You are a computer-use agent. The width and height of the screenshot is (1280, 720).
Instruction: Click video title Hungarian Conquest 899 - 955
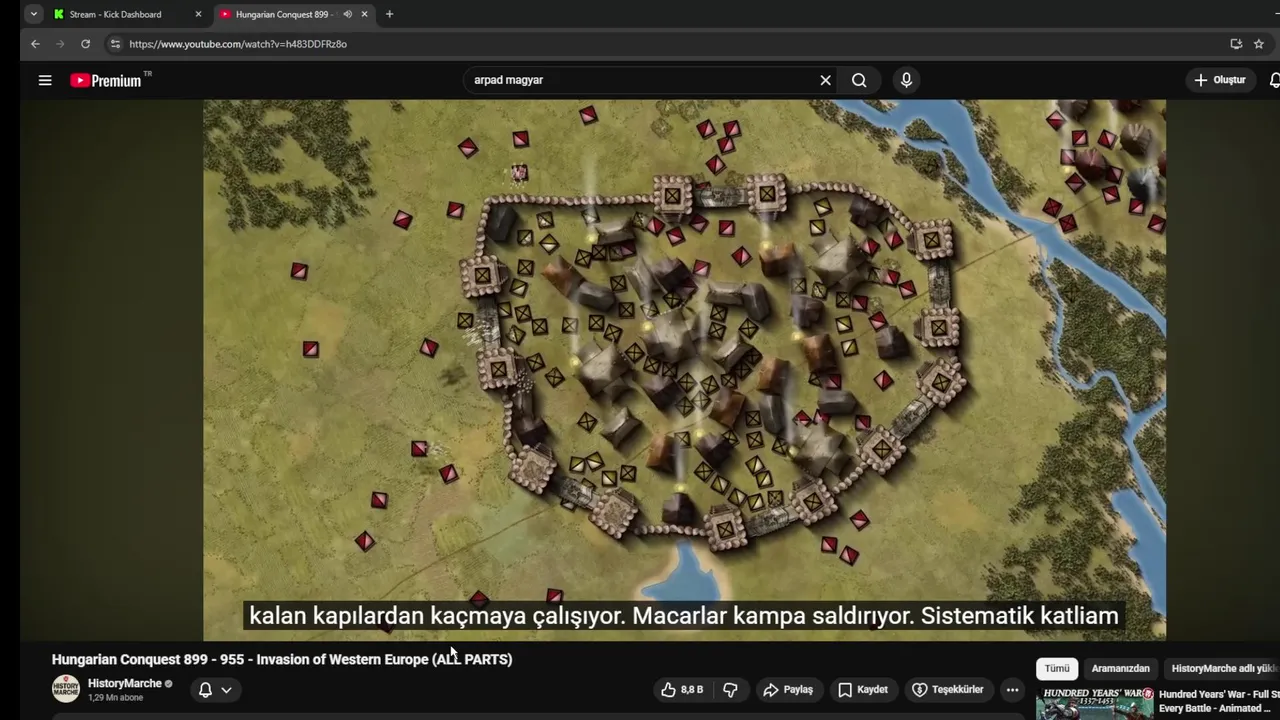coord(282,659)
